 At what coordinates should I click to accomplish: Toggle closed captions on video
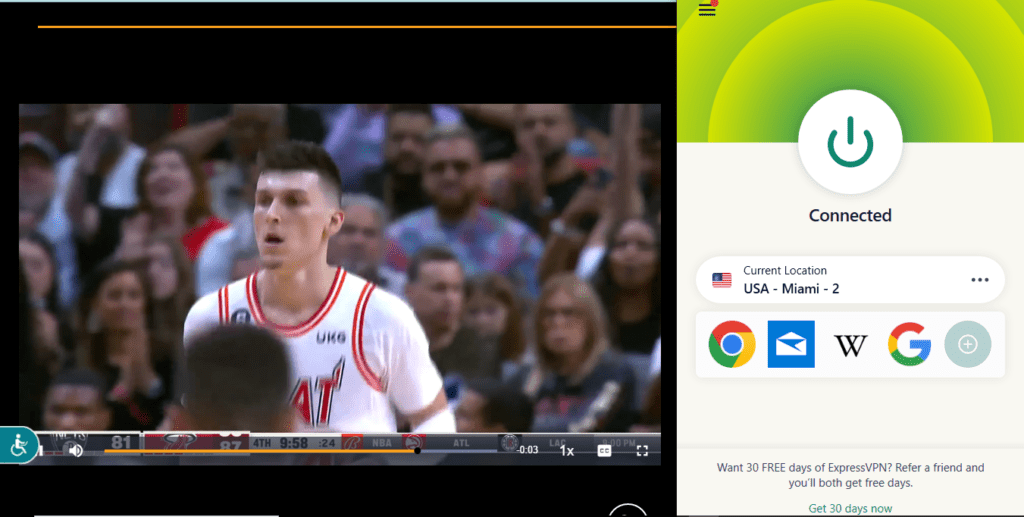pyautogui.click(x=604, y=451)
